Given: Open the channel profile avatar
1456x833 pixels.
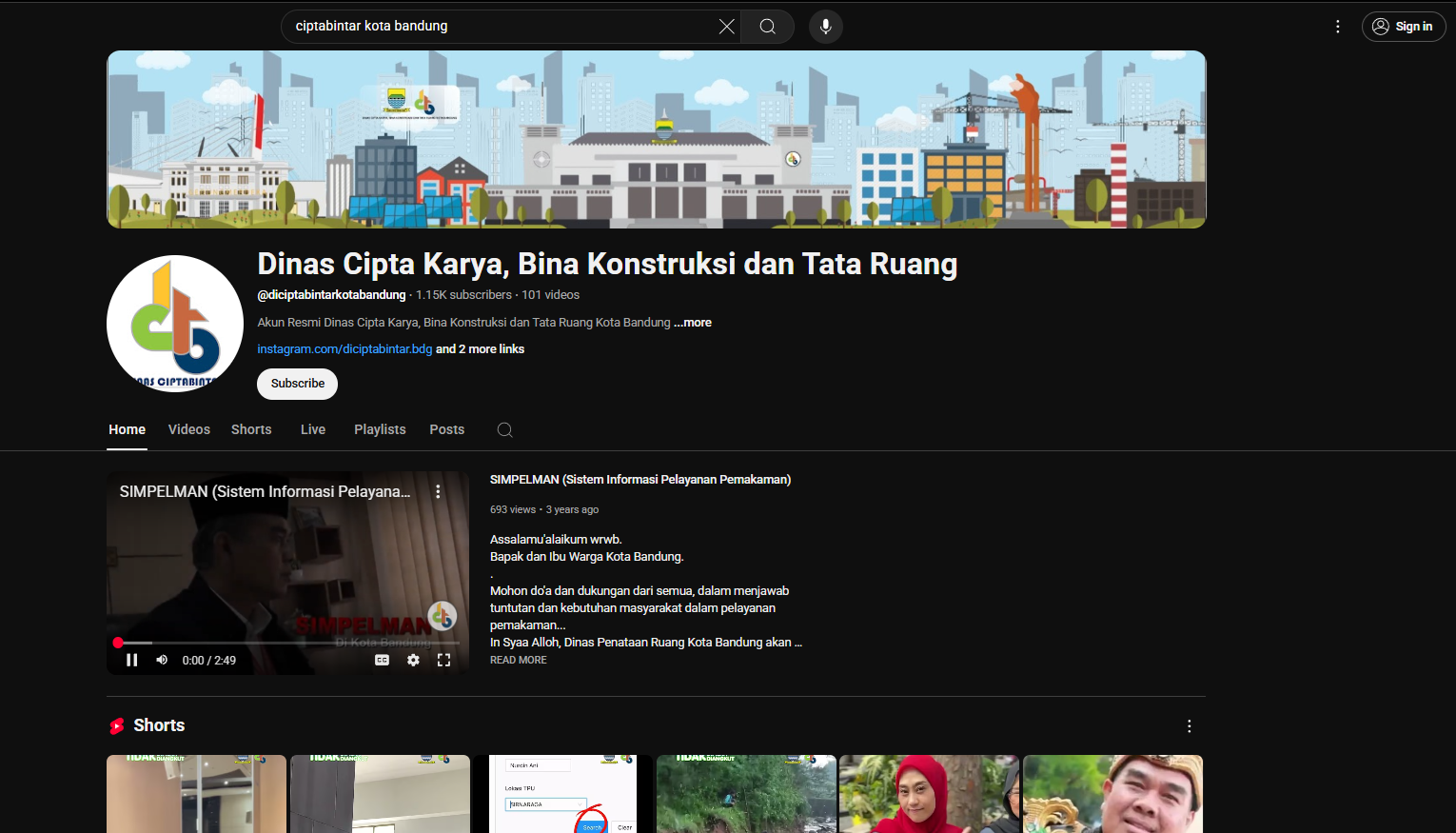Looking at the screenshot, I should point(175,324).
